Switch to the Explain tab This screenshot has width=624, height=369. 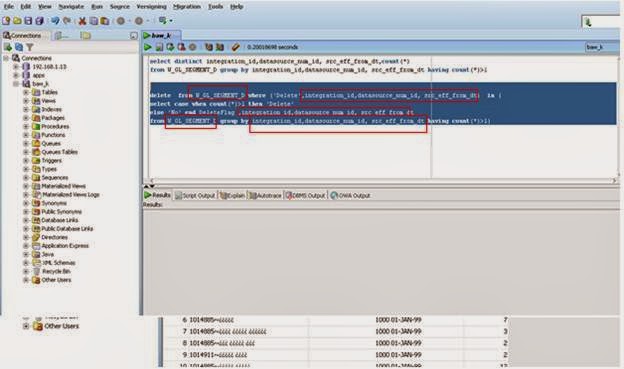(x=232, y=195)
